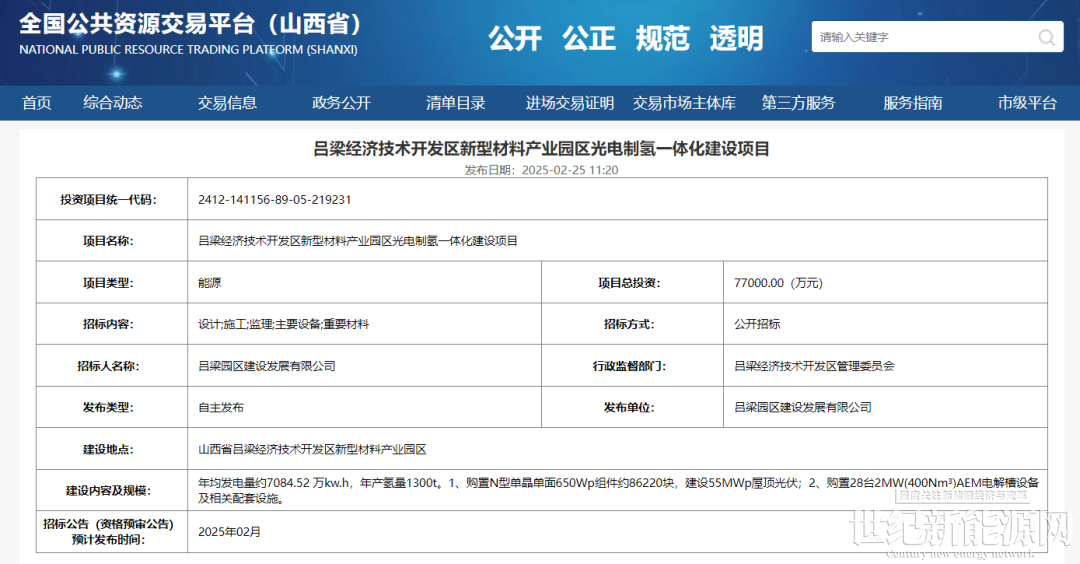Click the 招标方式 label
The height and width of the screenshot is (564, 1080).
click(x=629, y=324)
